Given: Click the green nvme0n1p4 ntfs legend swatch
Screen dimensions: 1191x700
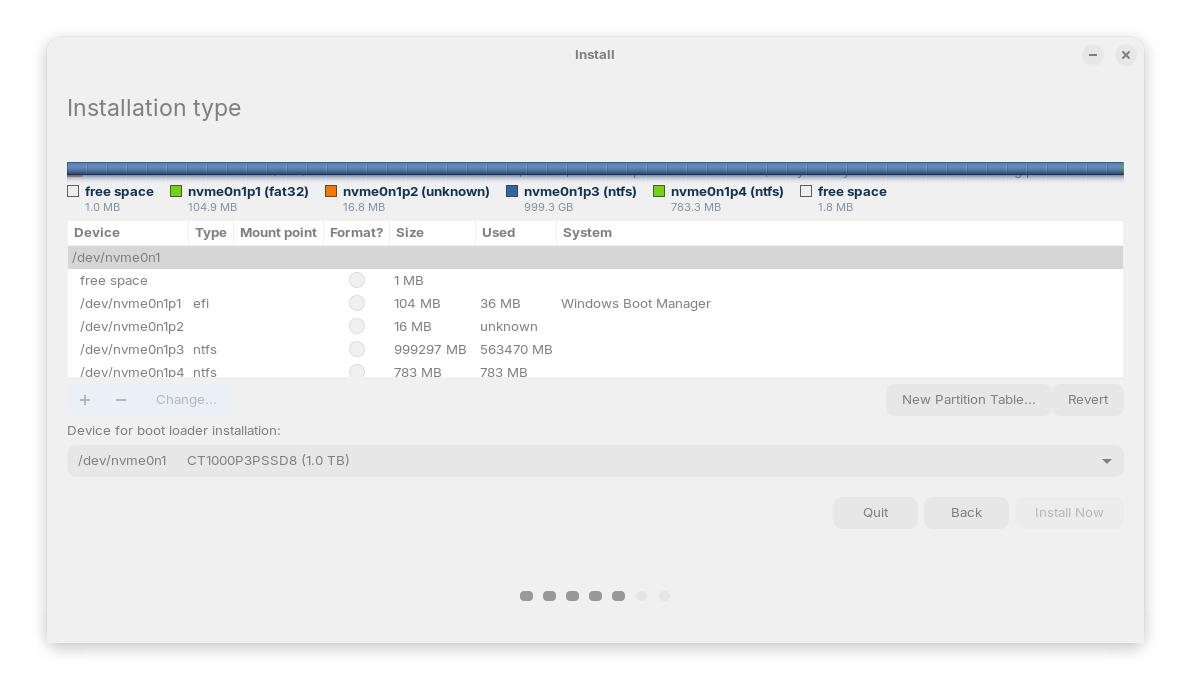Looking at the screenshot, I should coord(659,191).
